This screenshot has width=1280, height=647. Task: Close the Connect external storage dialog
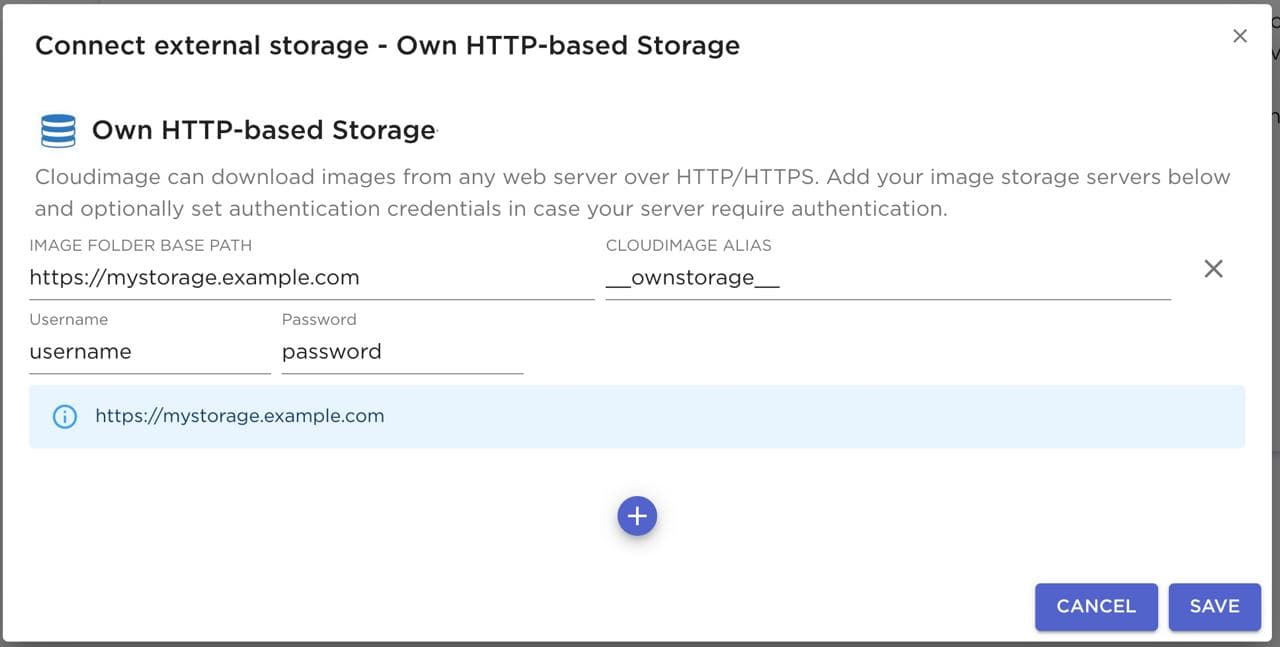pos(1240,36)
